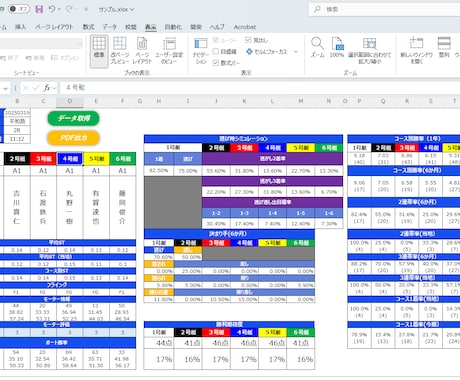
Task: Toggle the ルーラー ruler checkbox
Action: click(x=216, y=40)
